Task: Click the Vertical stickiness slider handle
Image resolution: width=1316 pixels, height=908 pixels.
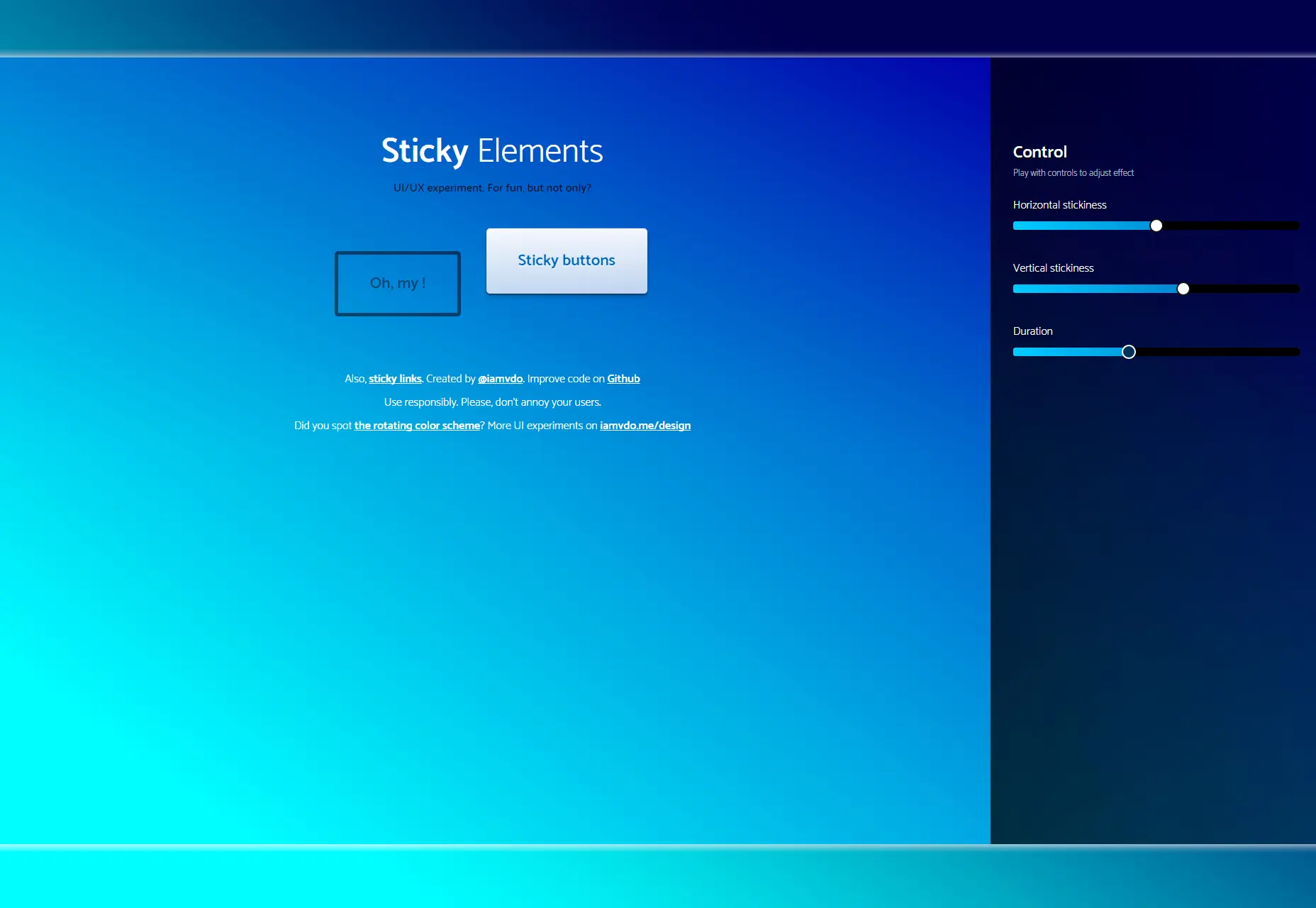Action: 1183,289
